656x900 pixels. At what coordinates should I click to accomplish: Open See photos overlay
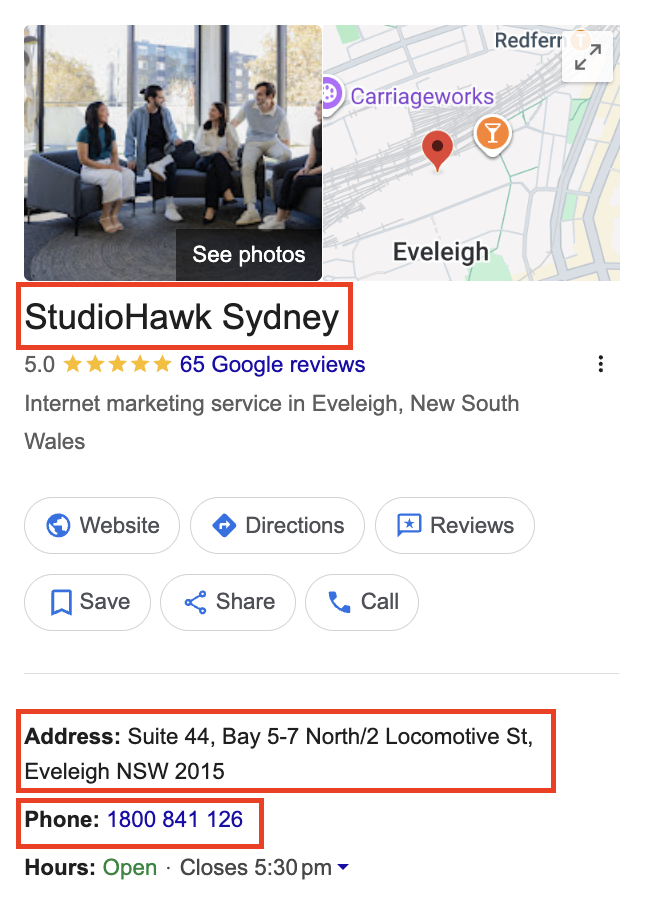249,255
